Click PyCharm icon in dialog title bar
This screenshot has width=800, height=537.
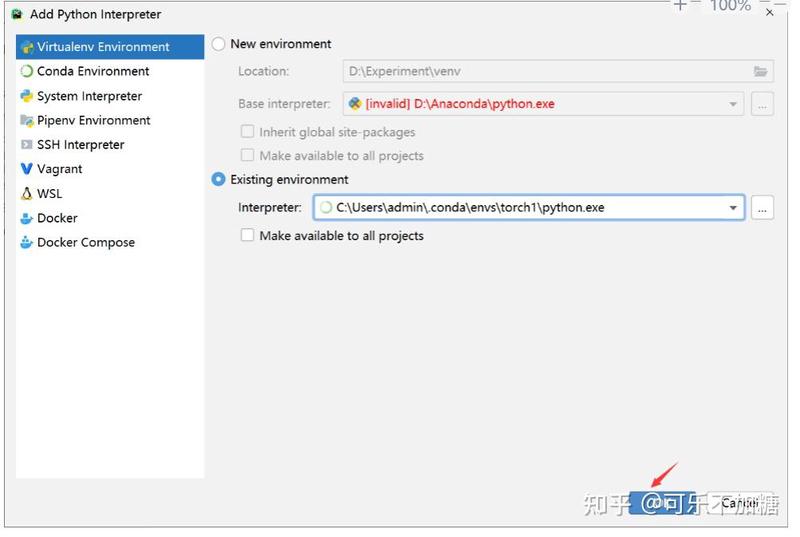point(17,14)
